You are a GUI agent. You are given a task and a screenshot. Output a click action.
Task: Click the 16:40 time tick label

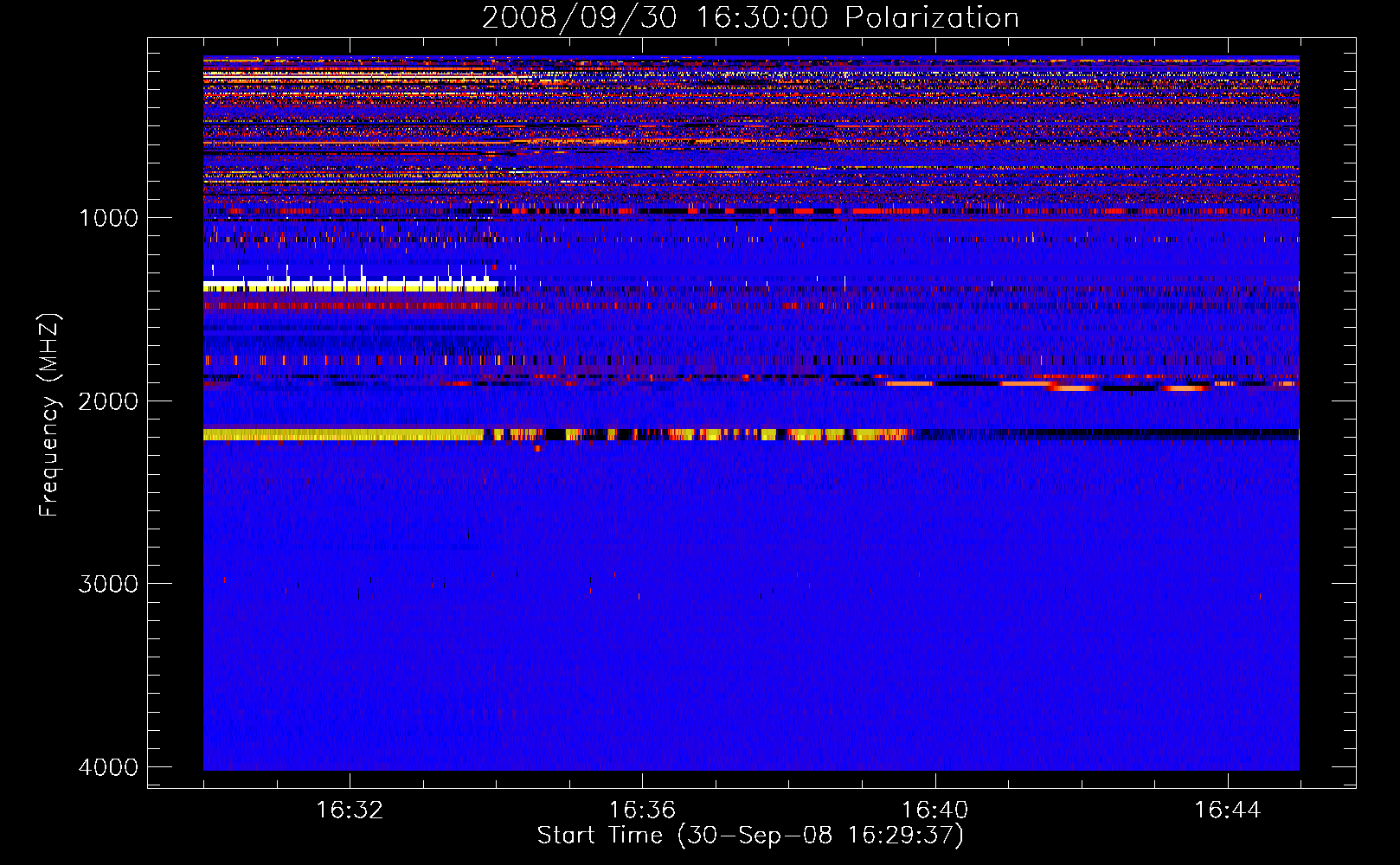[934, 811]
